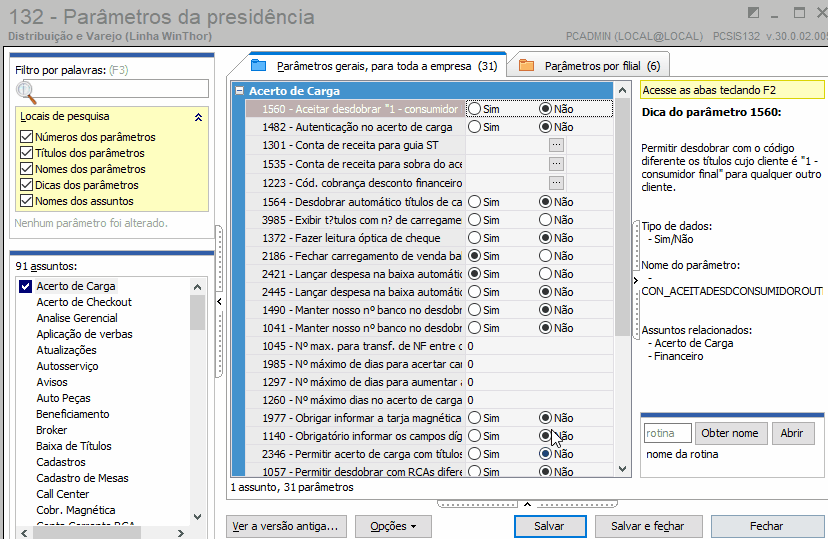
Task: Select Analise Gerencial subject
Action: [x=77, y=318]
